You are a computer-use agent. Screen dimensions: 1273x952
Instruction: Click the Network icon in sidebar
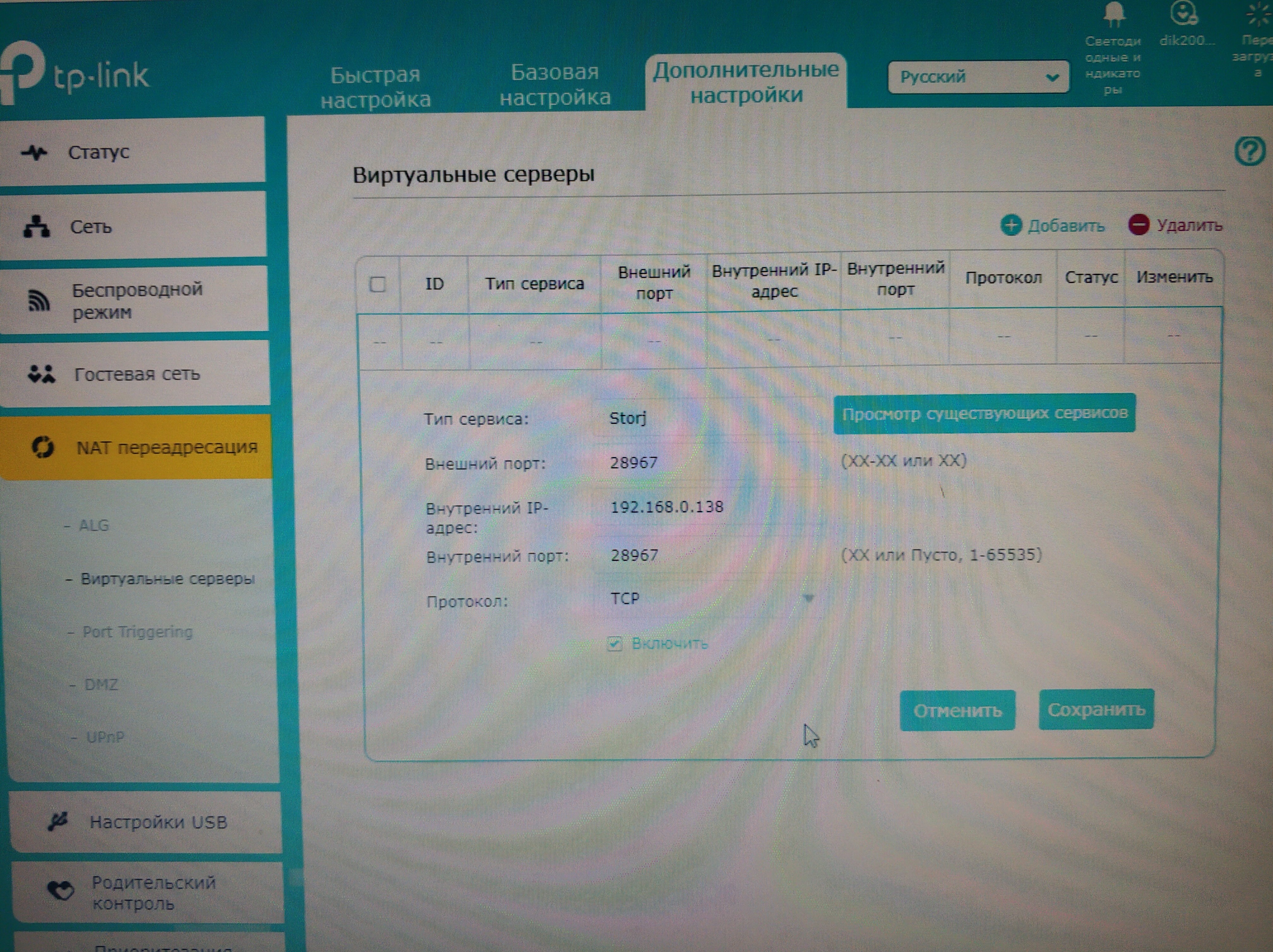pyautogui.click(x=36, y=227)
